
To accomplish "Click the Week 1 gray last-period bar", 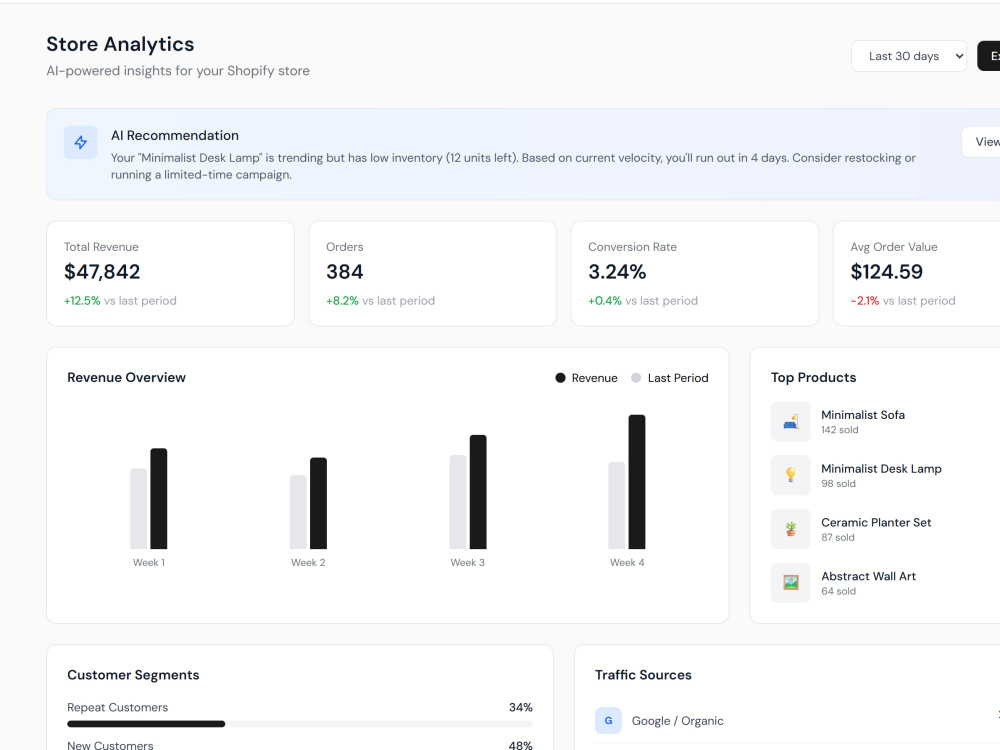I will (x=138, y=509).
